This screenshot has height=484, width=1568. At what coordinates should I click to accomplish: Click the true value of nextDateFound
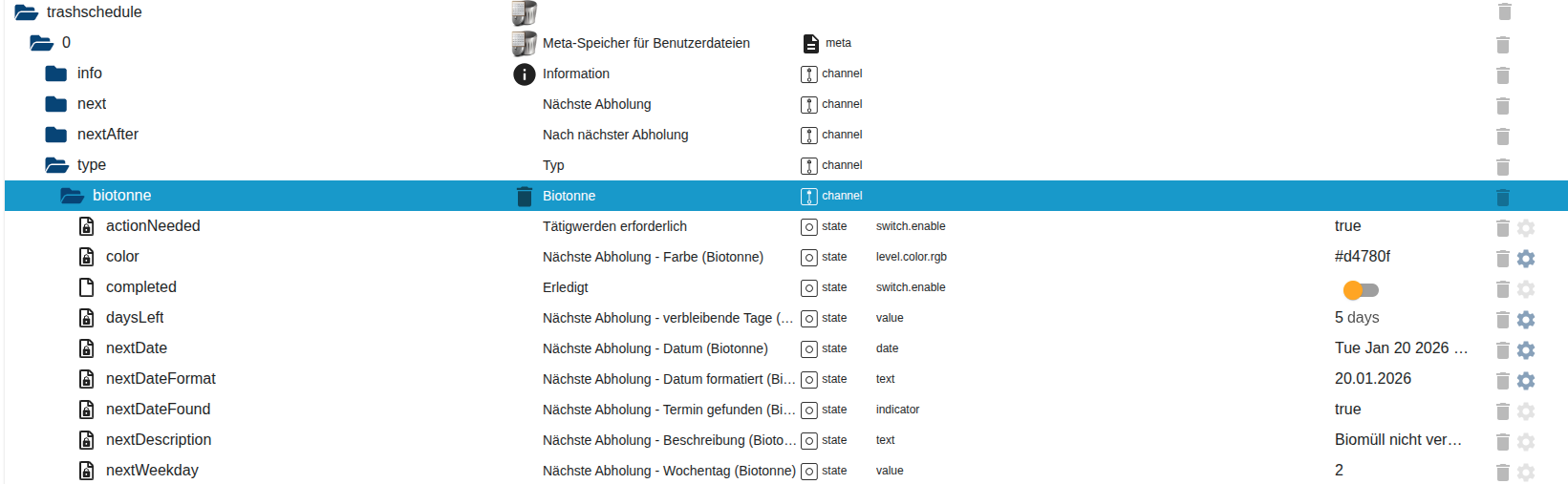pos(1347,410)
